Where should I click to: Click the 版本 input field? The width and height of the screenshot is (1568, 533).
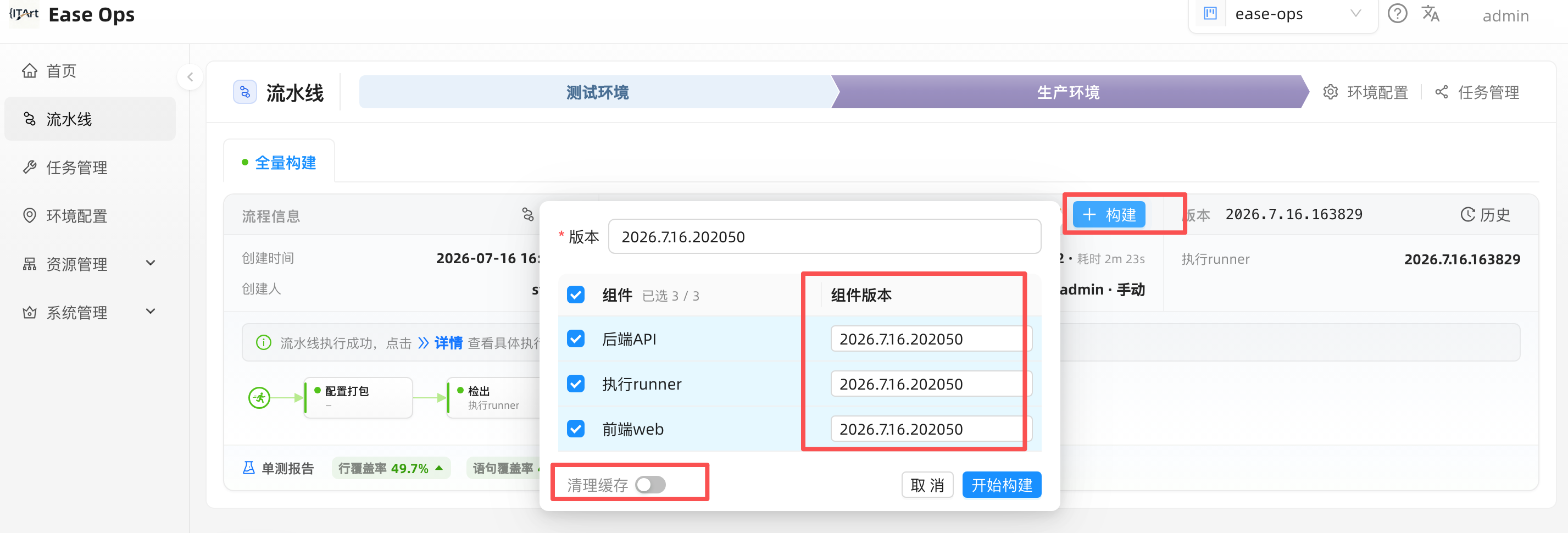(824, 237)
